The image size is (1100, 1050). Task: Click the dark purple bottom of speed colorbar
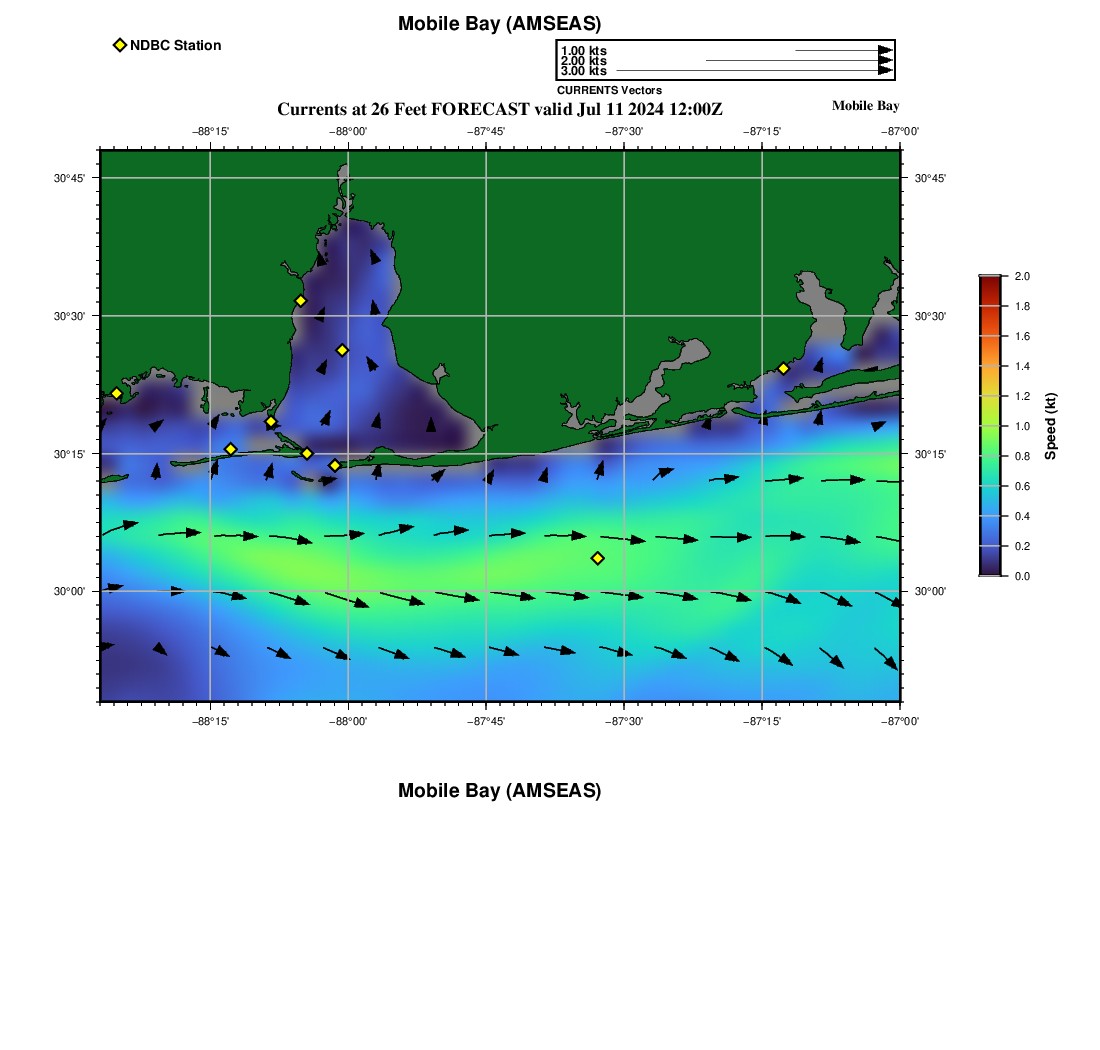(989, 570)
